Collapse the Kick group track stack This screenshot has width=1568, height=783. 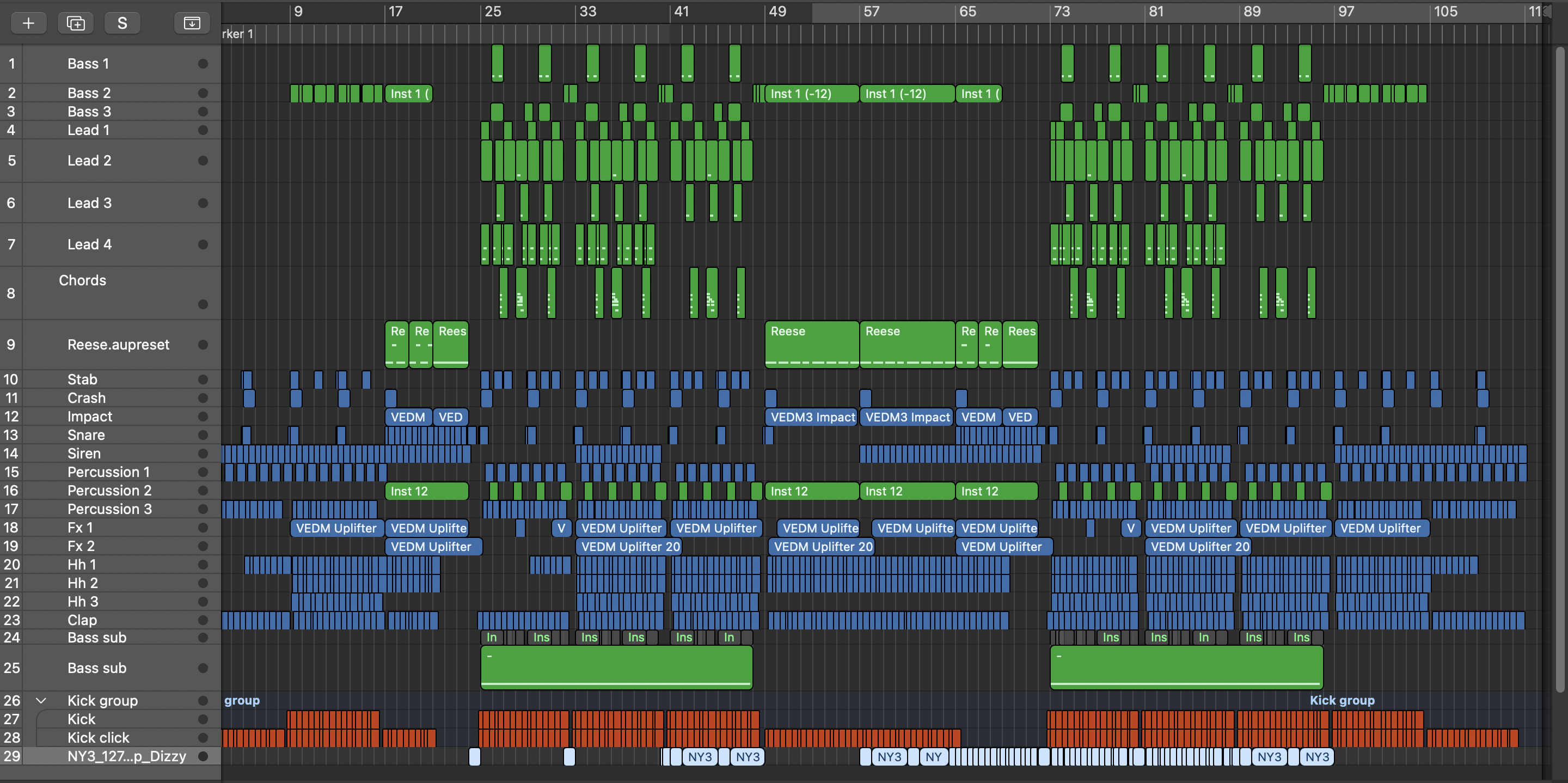(x=41, y=700)
